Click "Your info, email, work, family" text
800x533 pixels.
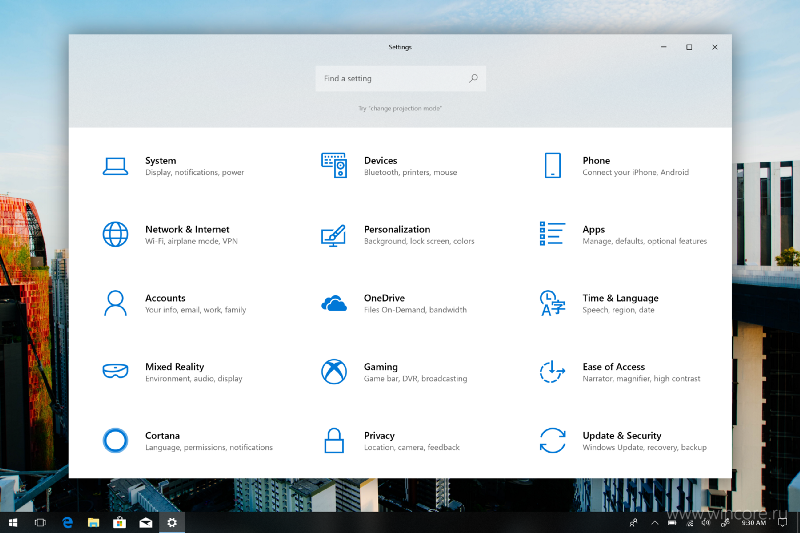click(x=195, y=310)
